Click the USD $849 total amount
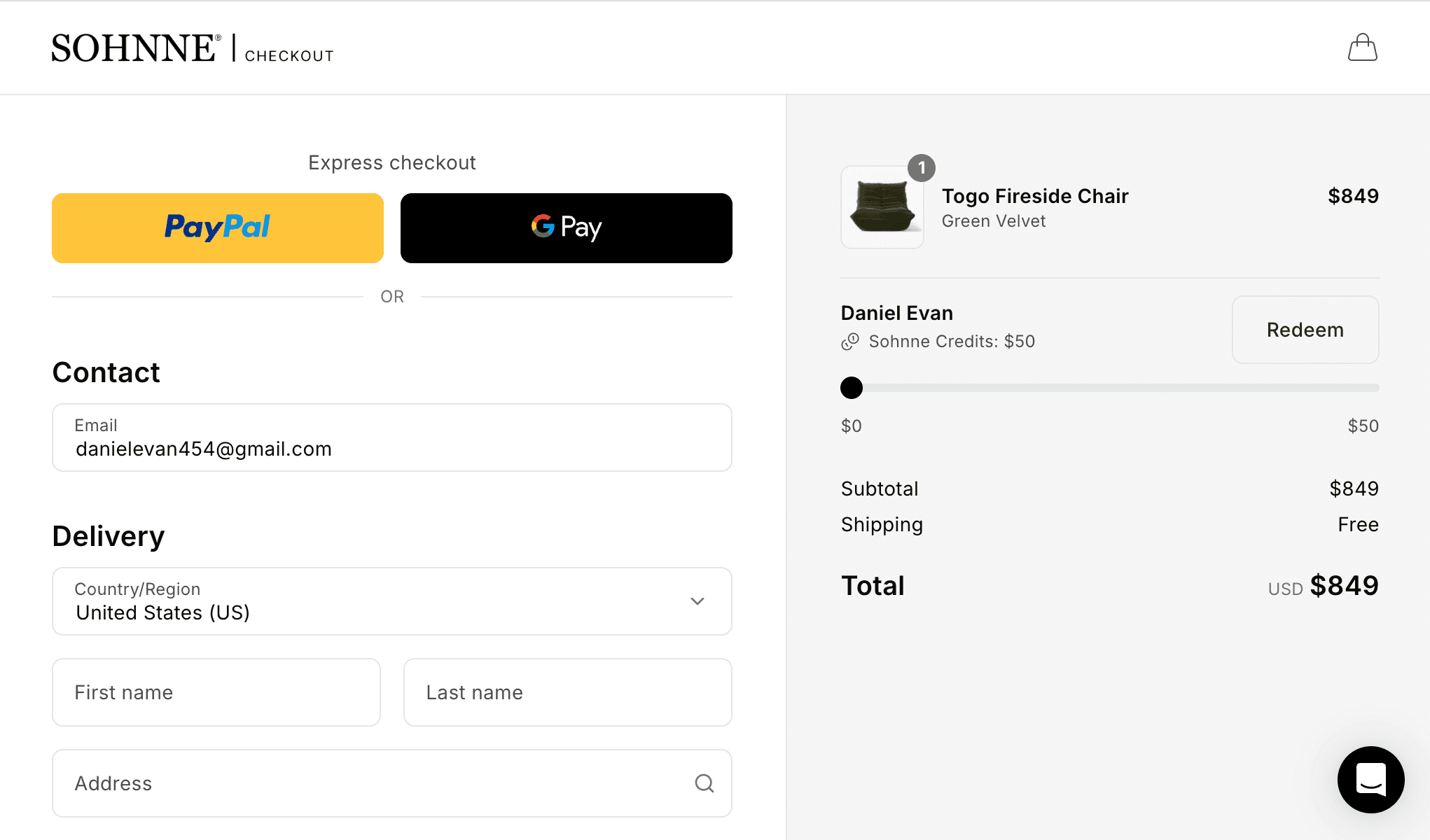The width and height of the screenshot is (1430, 840). pyautogui.click(x=1323, y=585)
